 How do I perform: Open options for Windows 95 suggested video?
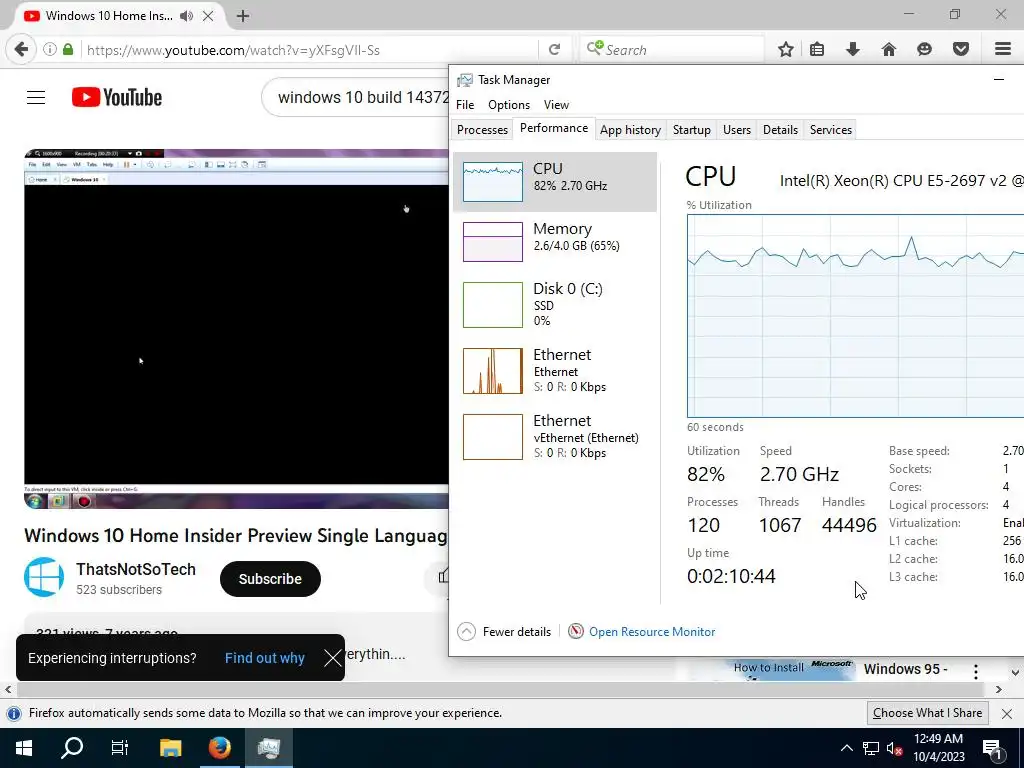click(976, 671)
